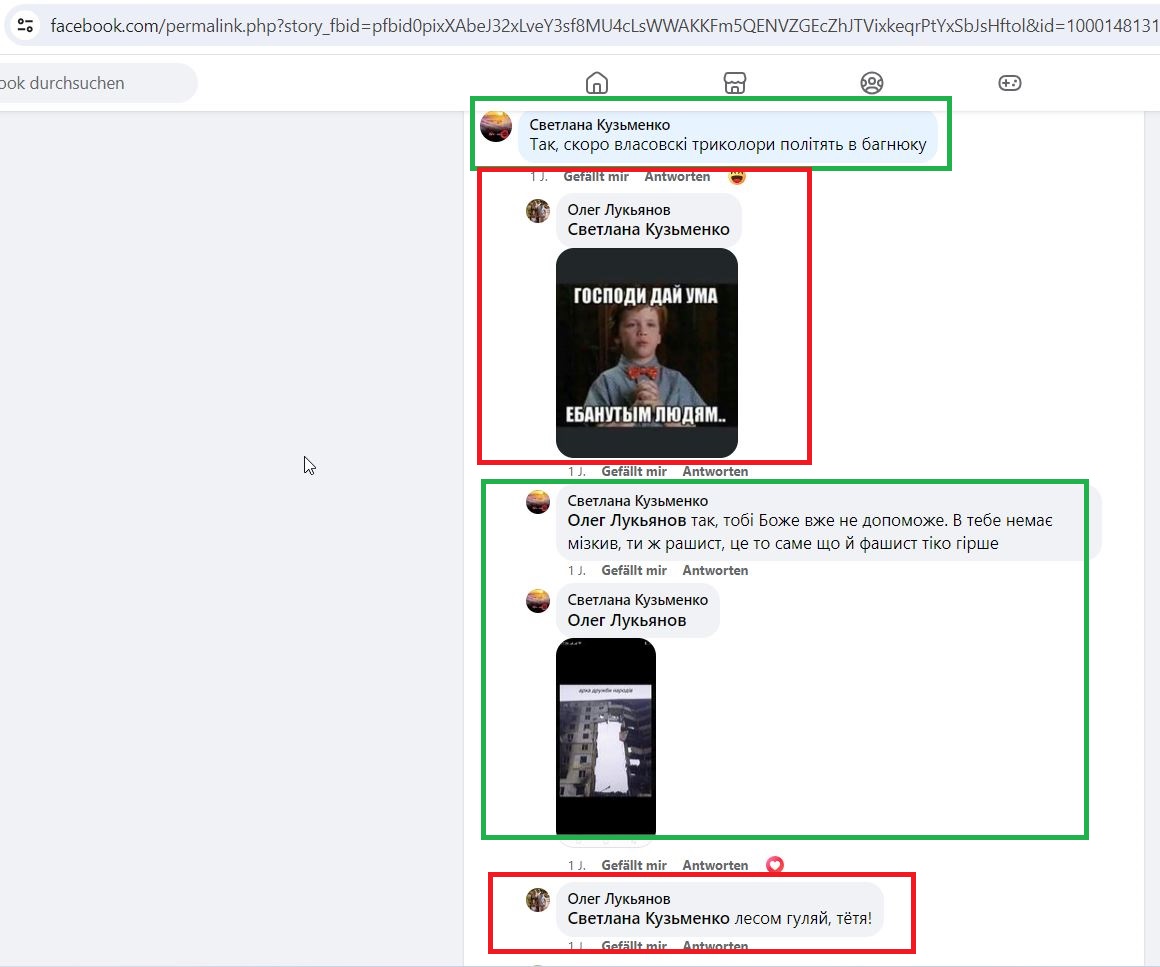This screenshot has width=1160, height=967.
Task: Click Gefällt mir under the building photo comment
Action: pos(634,865)
